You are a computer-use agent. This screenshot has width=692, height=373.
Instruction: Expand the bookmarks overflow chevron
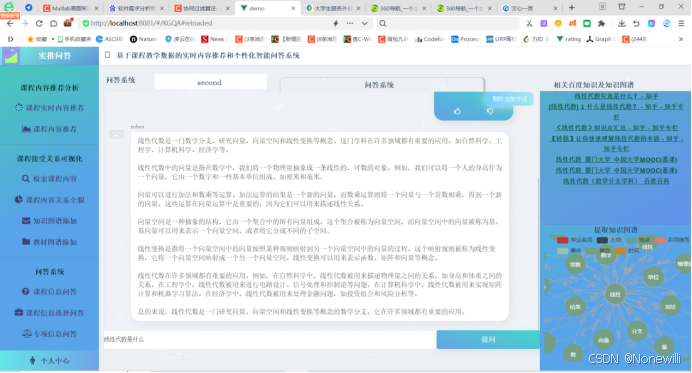(x=681, y=39)
